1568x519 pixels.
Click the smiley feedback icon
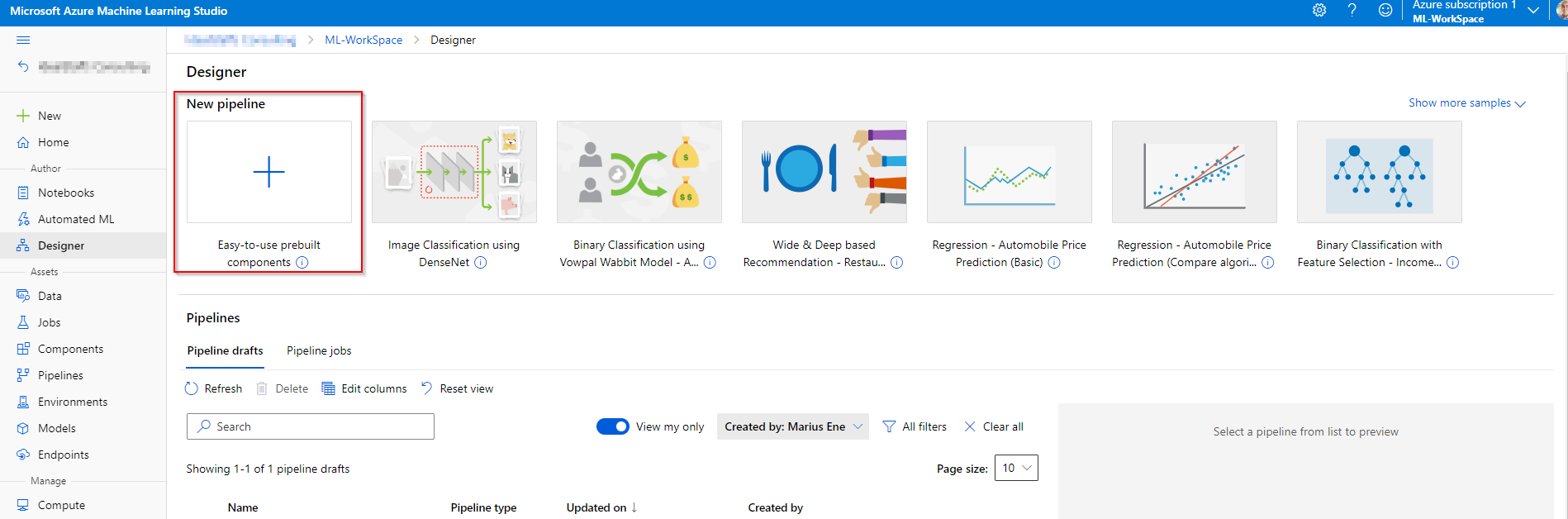1385,10
